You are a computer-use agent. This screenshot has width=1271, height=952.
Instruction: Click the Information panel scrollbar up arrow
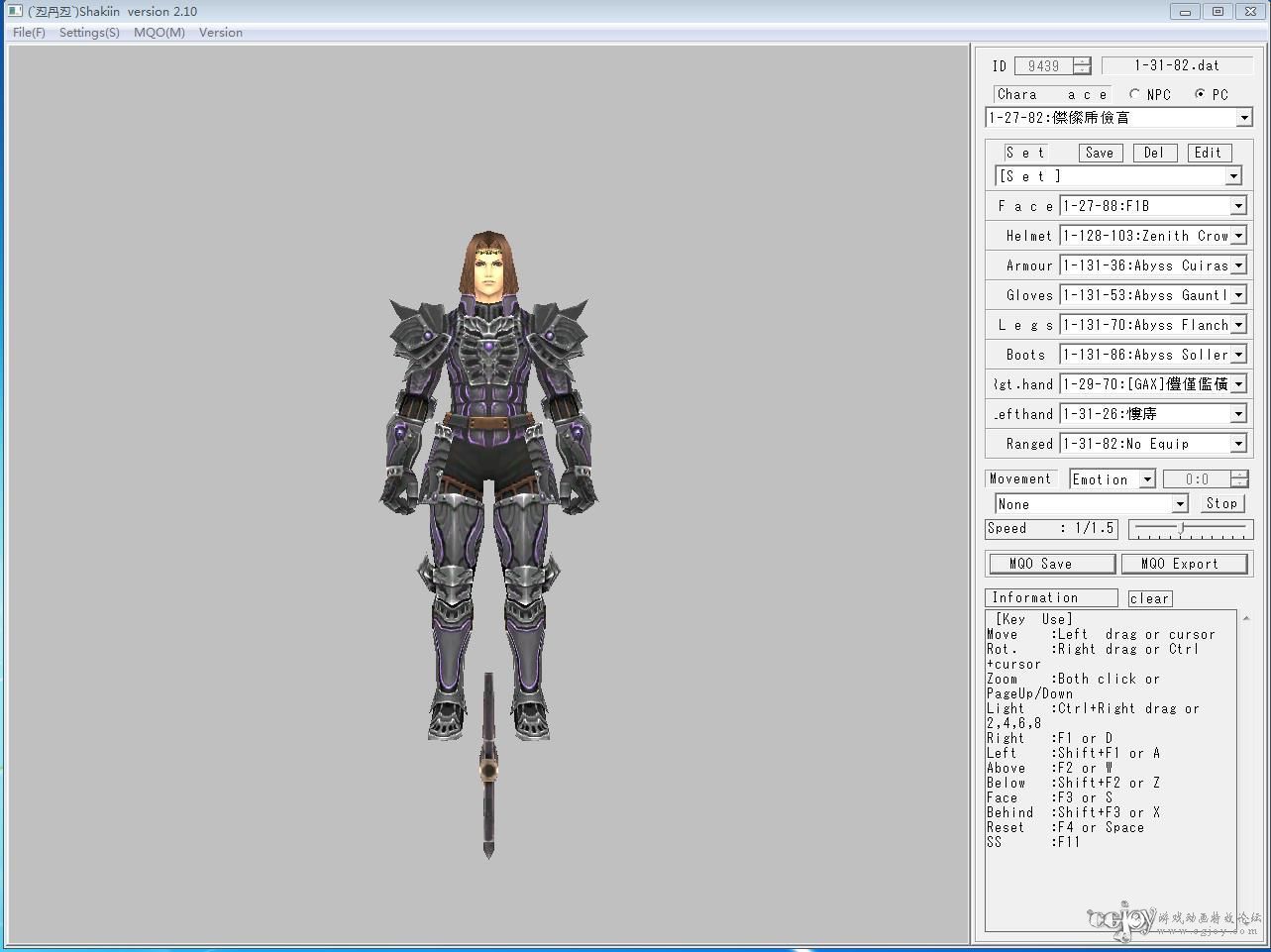(x=1246, y=618)
